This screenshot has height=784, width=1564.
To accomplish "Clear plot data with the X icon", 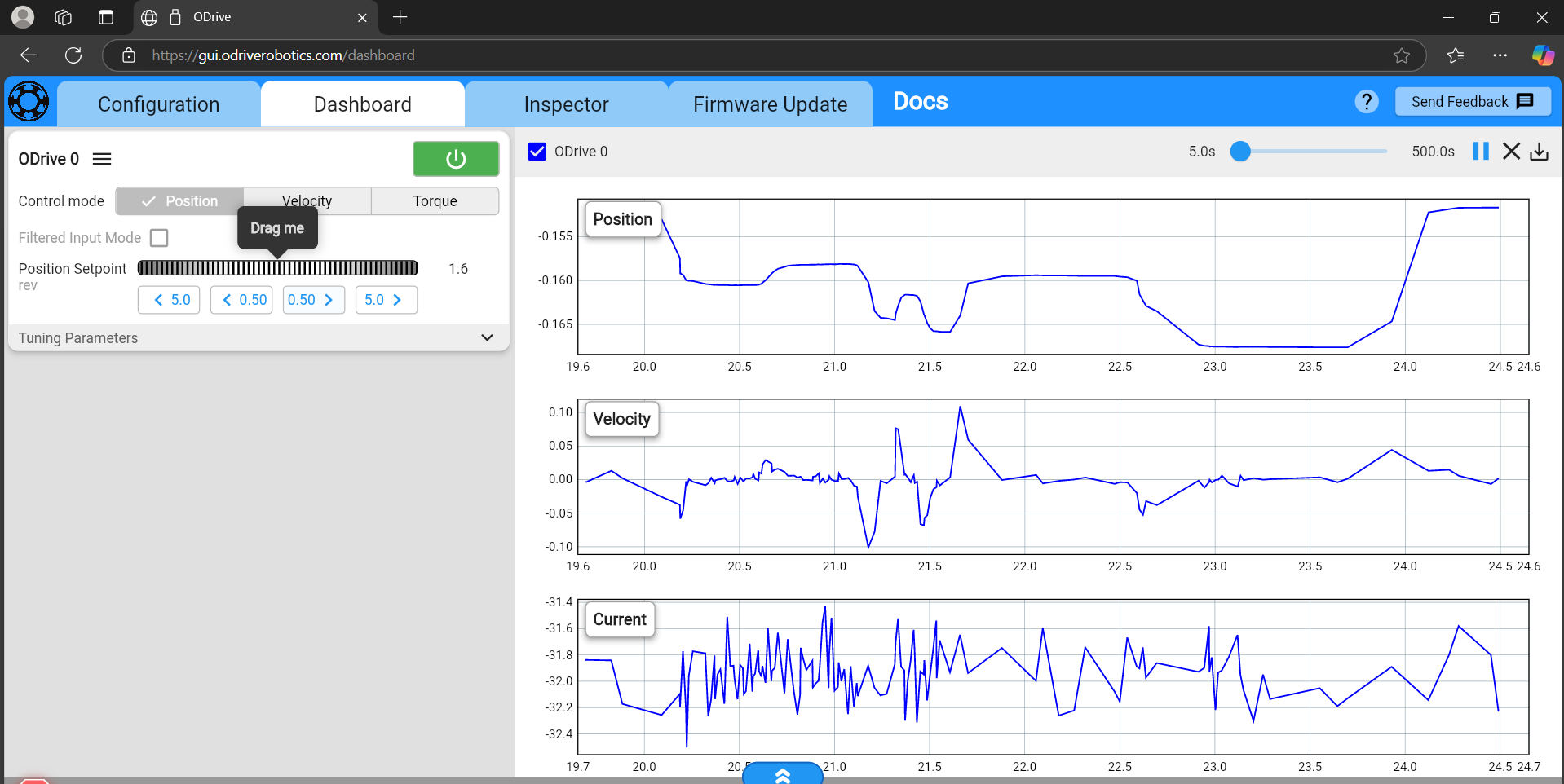I will tap(1511, 152).
